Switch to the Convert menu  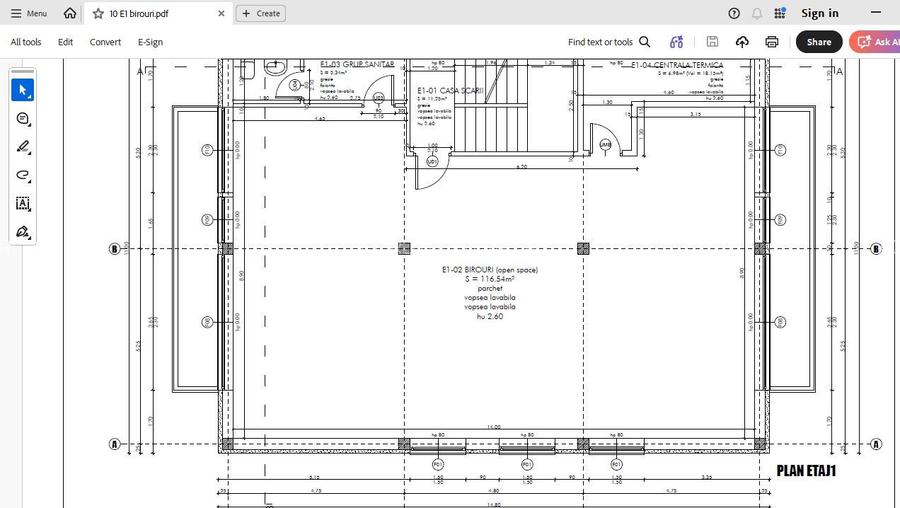point(105,42)
